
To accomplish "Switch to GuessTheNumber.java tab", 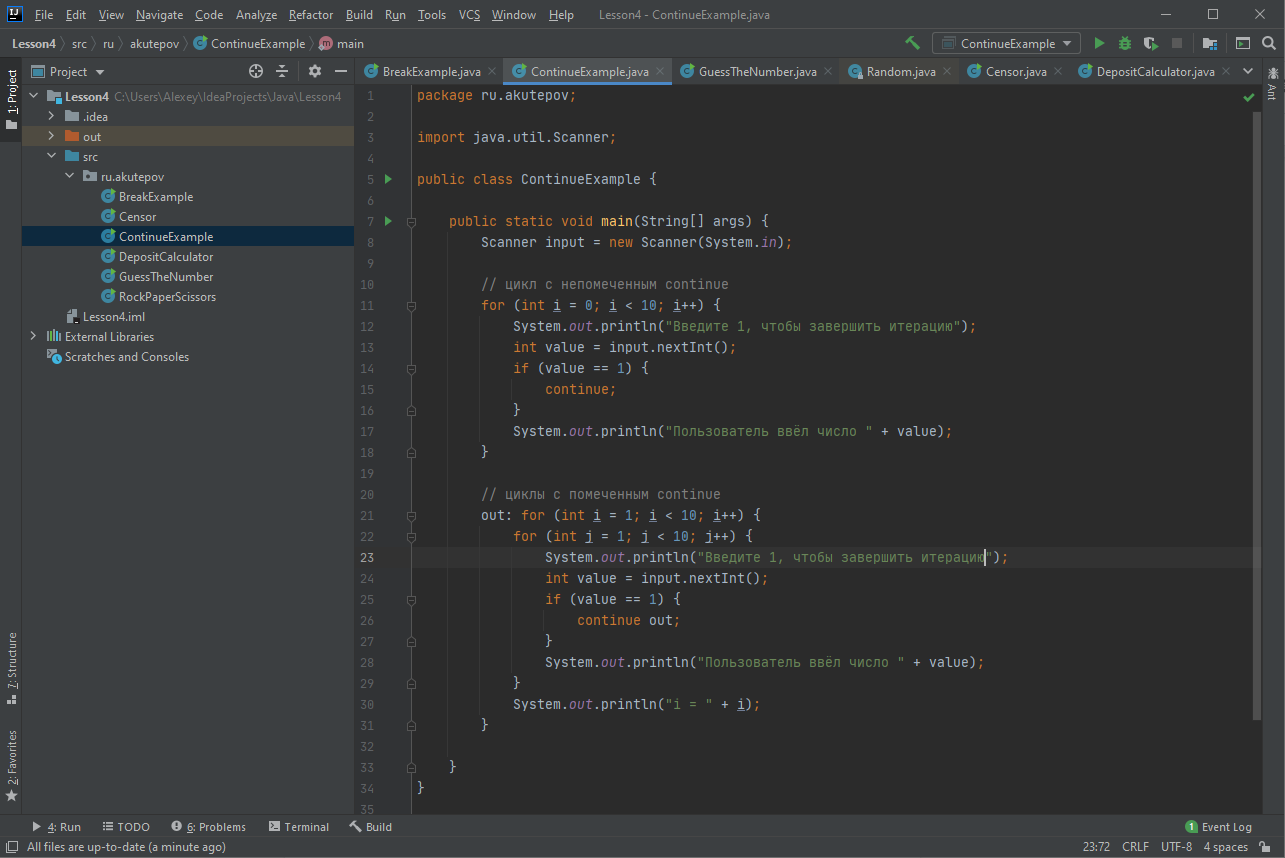I will point(757,72).
